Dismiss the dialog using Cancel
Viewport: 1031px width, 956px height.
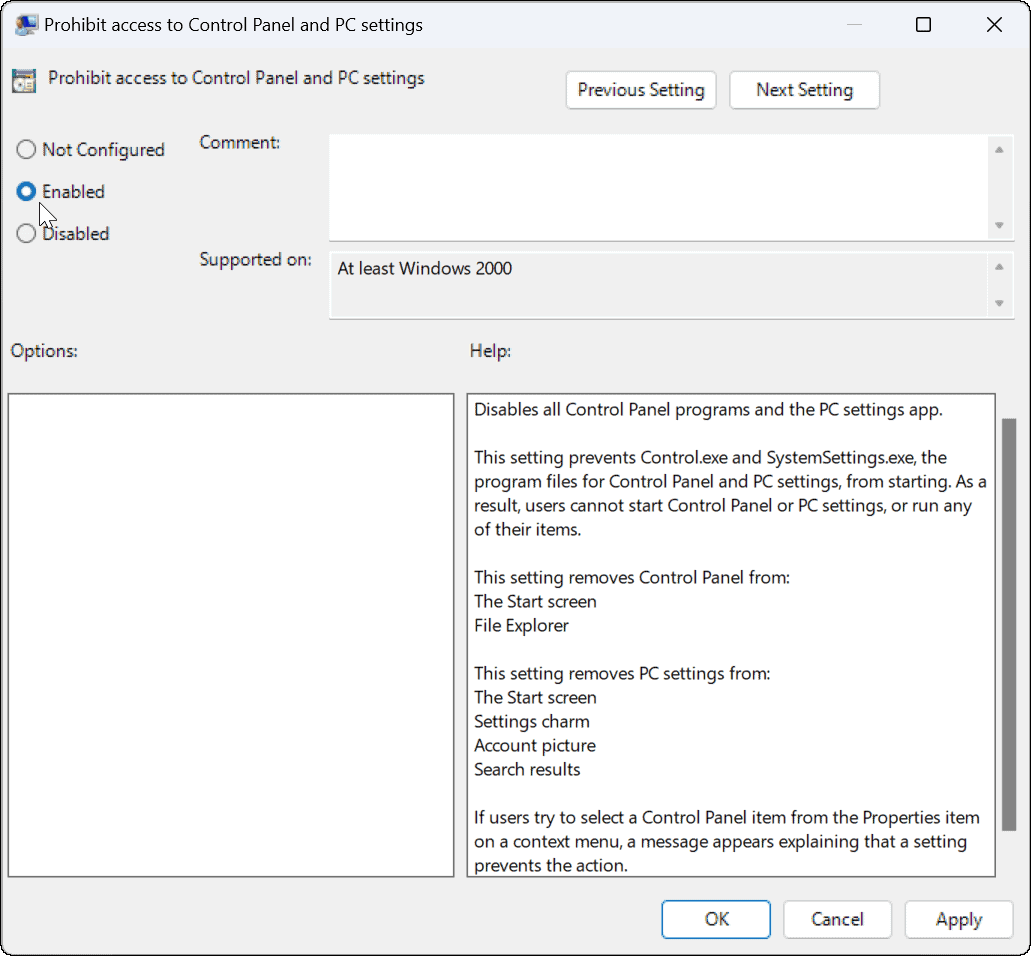click(837, 919)
